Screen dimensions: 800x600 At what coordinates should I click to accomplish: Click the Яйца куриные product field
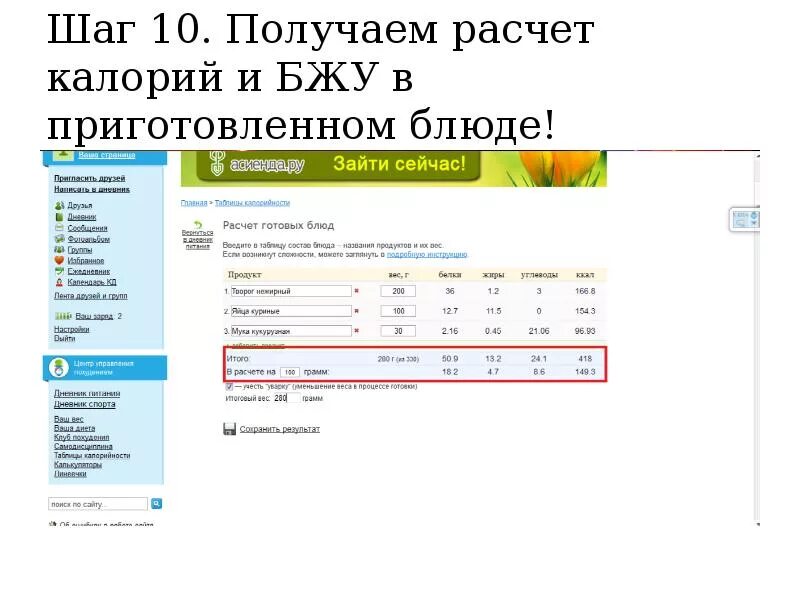291,311
